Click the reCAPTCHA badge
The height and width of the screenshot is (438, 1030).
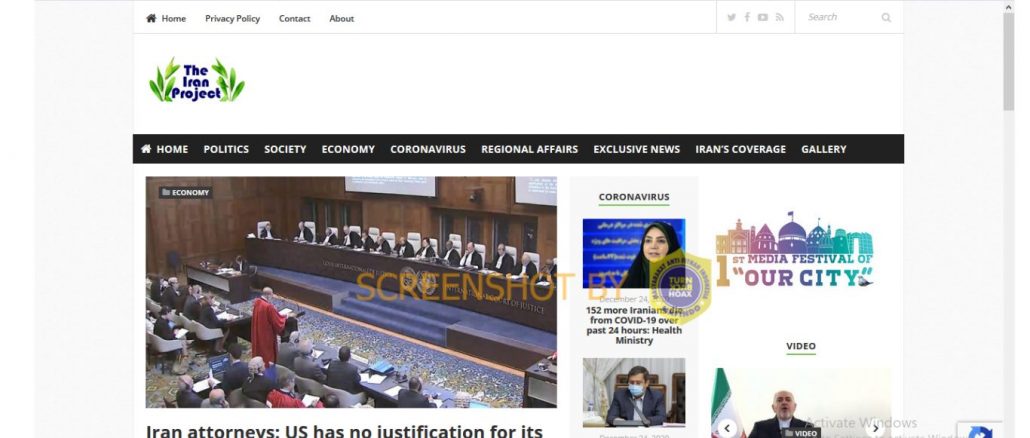(980, 431)
